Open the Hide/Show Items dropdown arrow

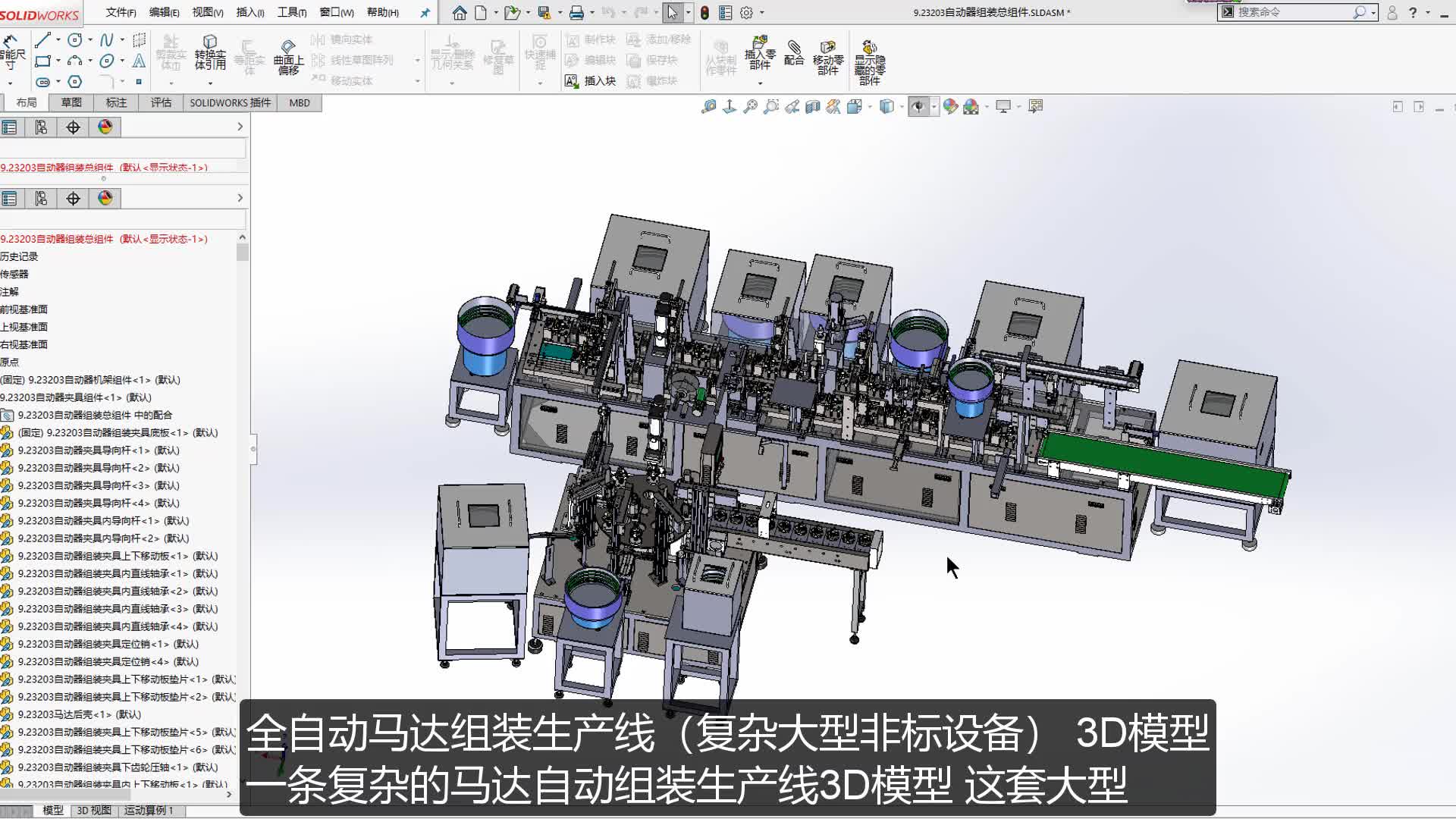(x=934, y=107)
